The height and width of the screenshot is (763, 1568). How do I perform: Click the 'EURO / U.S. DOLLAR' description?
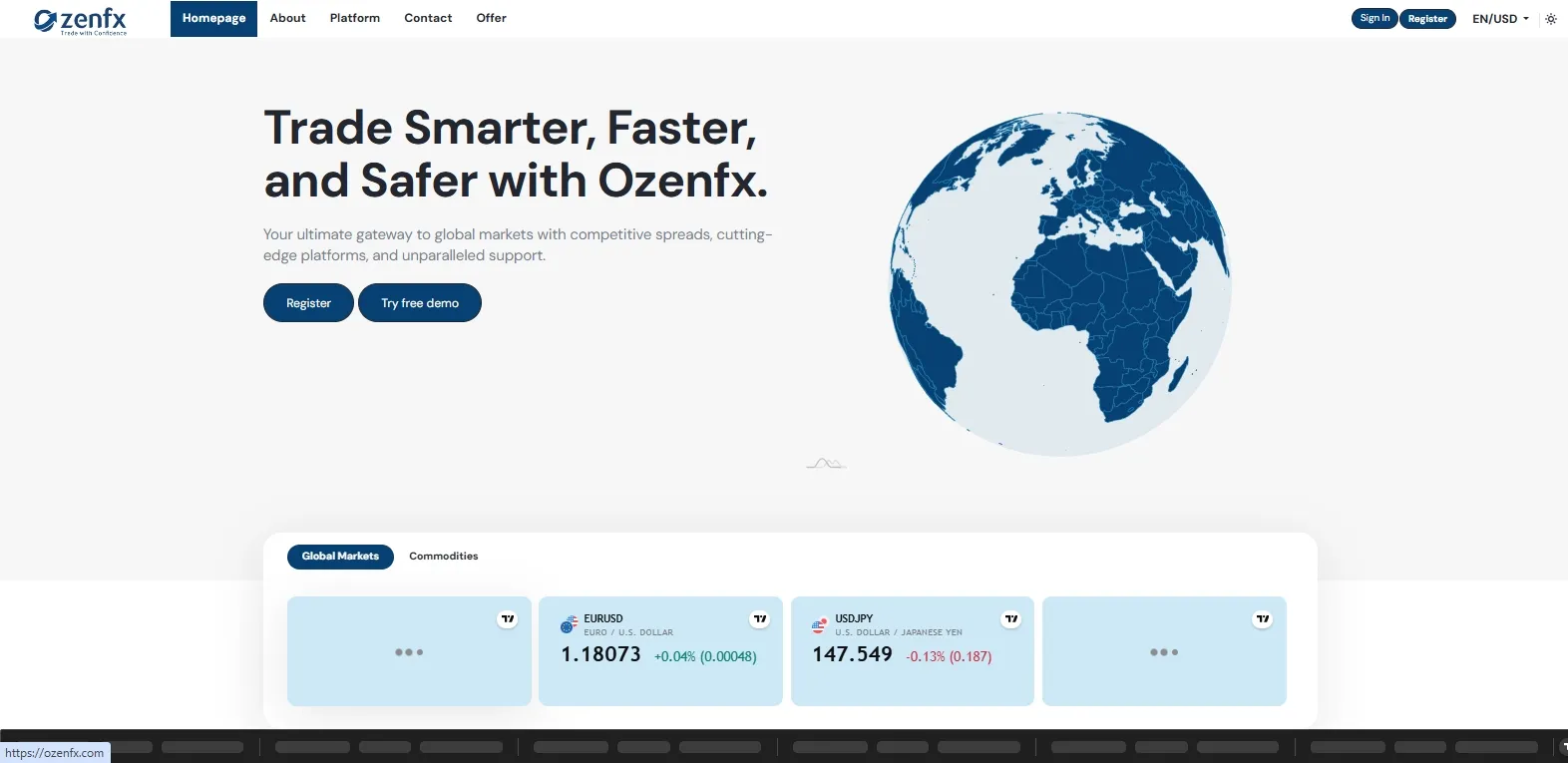point(628,632)
